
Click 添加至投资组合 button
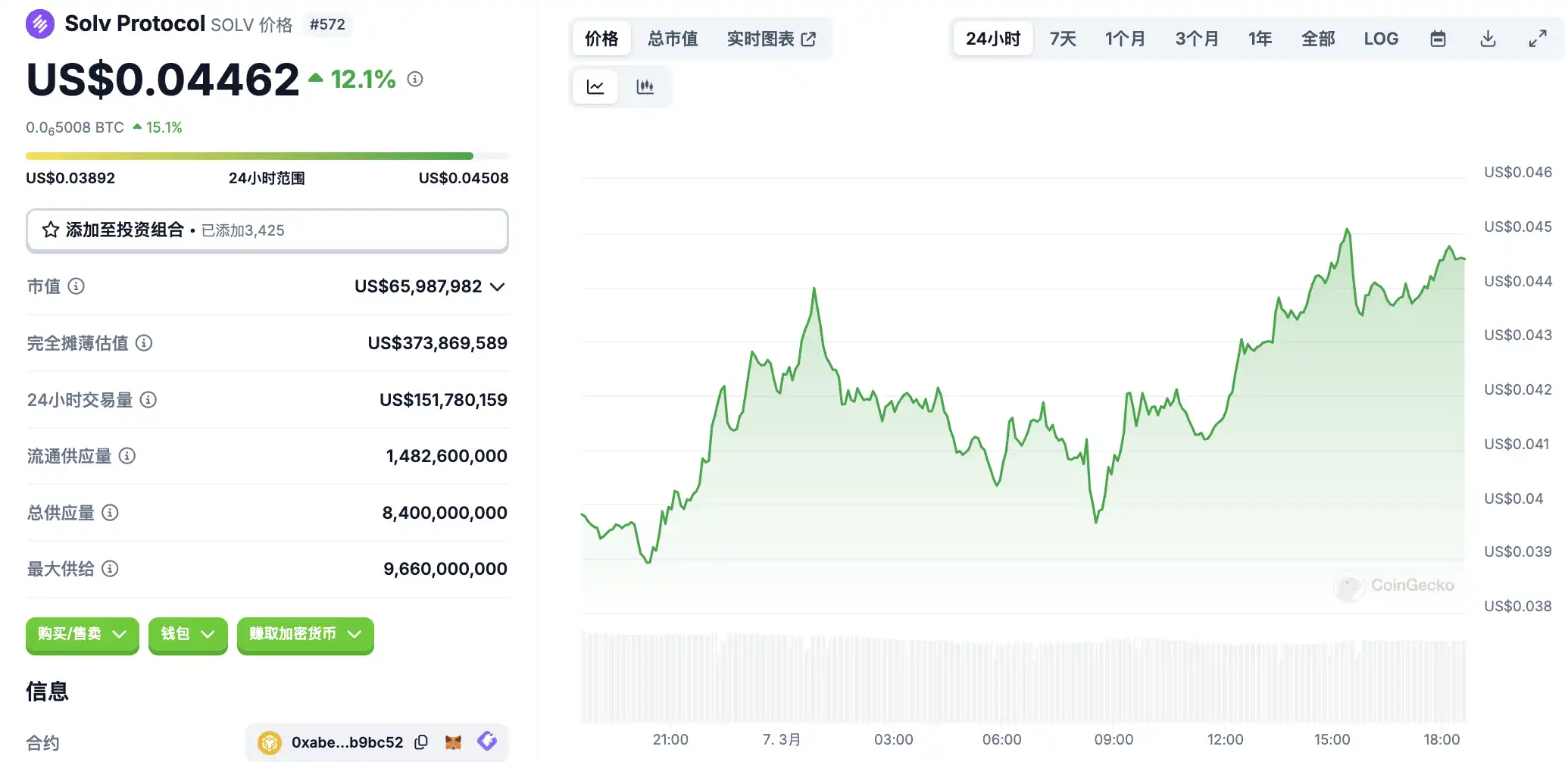tap(267, 230)
